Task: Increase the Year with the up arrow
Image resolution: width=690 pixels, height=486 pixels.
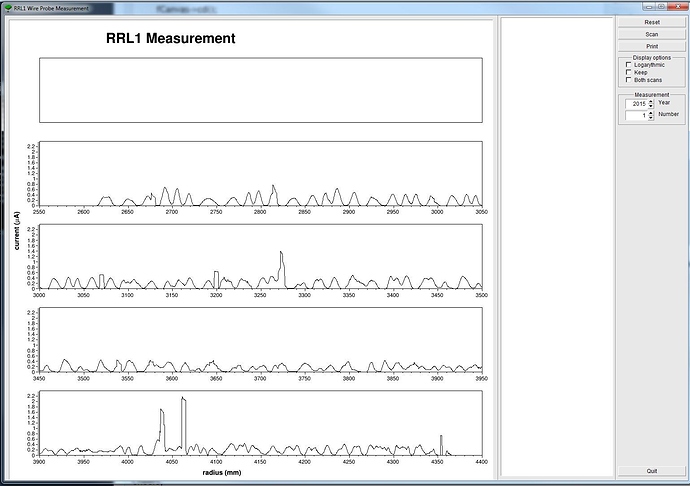Action: pyautogui.click(x=651, y=100)
